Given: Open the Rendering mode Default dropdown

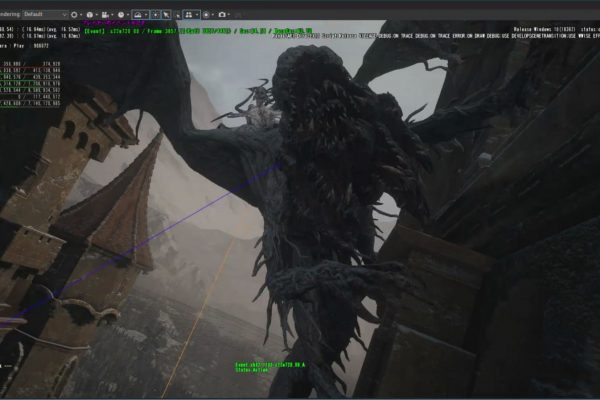Looking at the screenshot, I should pos(45,15).
